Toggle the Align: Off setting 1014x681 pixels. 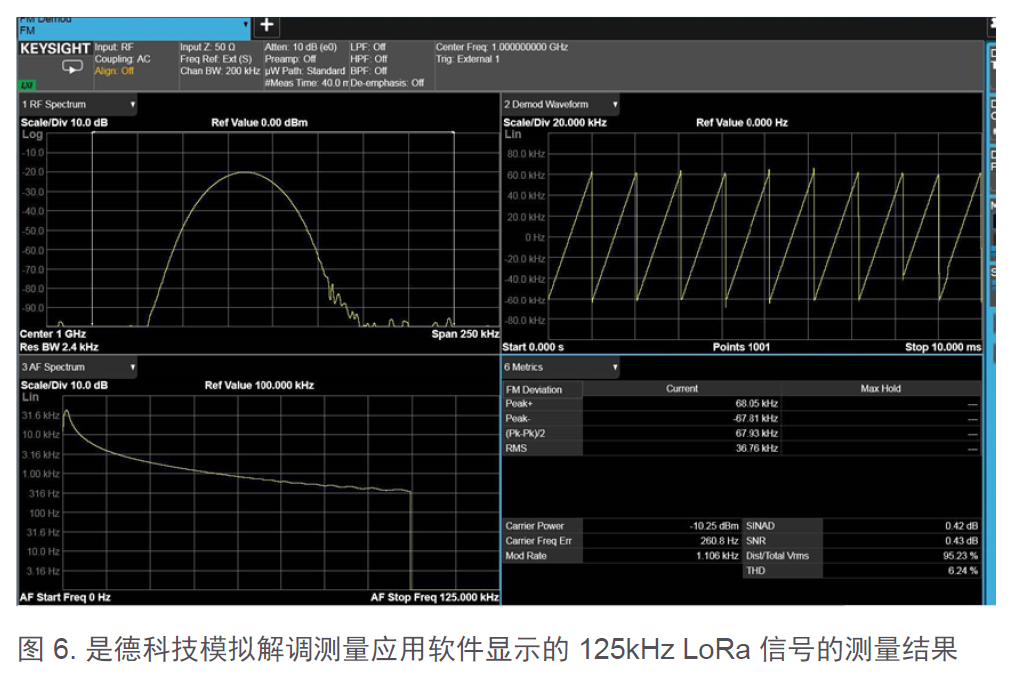coord(114,71)
